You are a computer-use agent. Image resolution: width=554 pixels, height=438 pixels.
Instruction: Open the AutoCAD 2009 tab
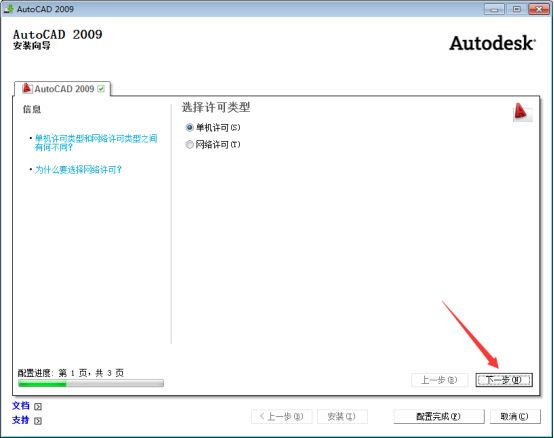[x=63, y=88]
